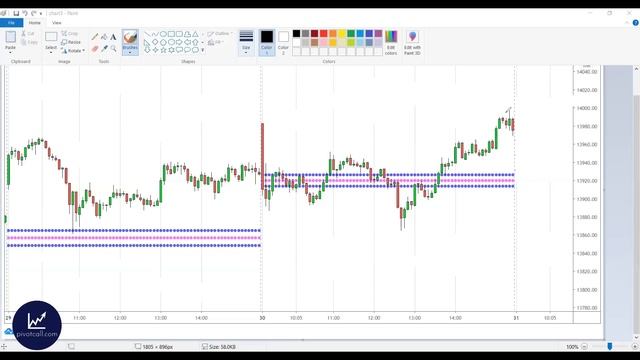Select the Text tool
640x360 pixels.
tap(113, 37)
